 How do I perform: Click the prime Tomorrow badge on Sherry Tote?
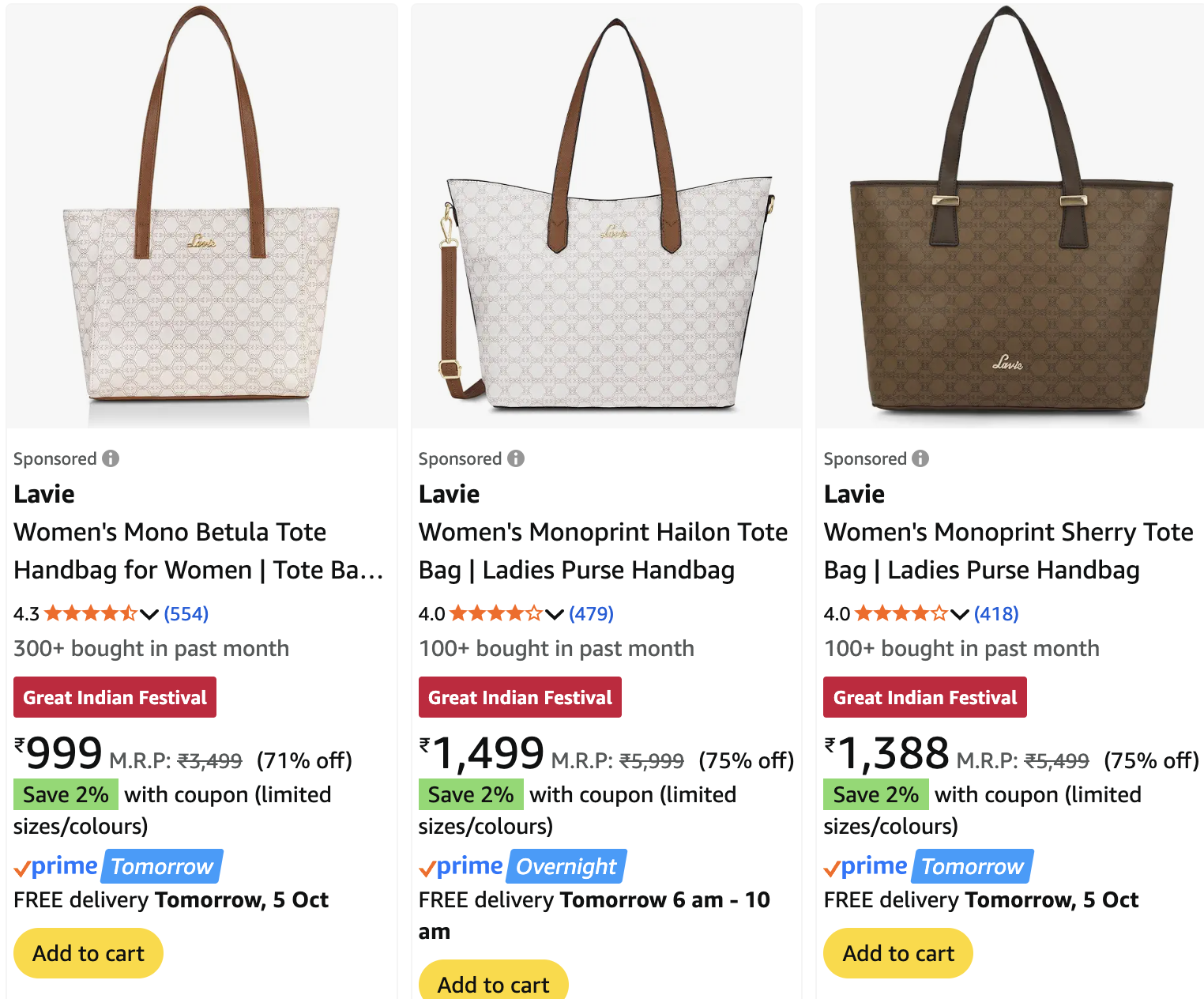[928, 866]
